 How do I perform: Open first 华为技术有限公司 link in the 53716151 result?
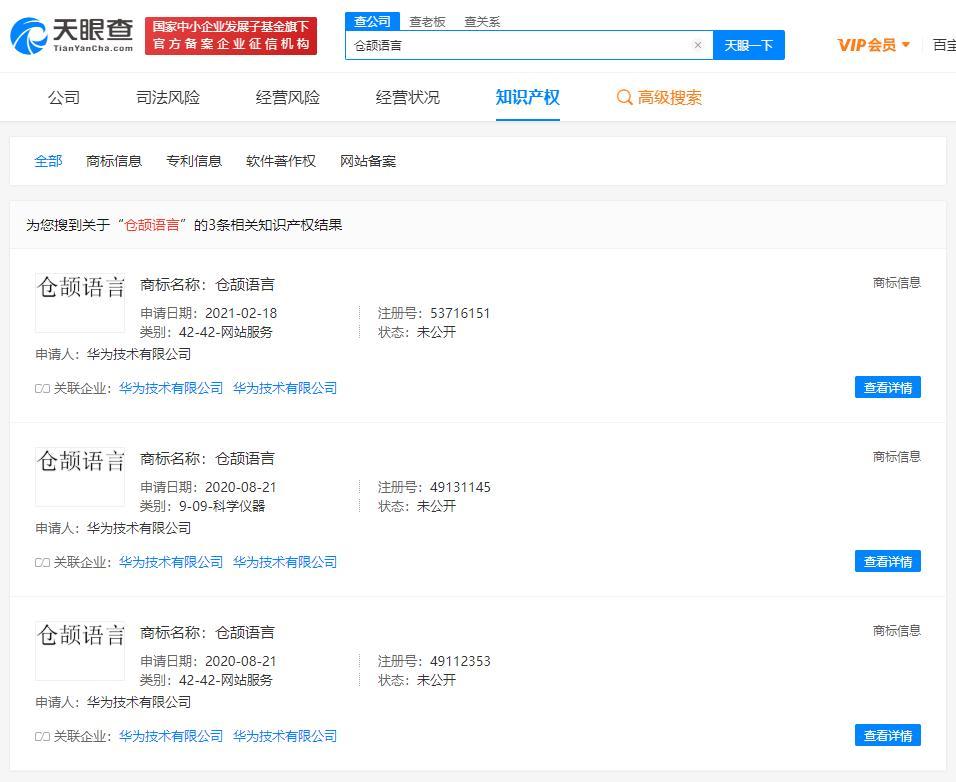coord(171,388)
